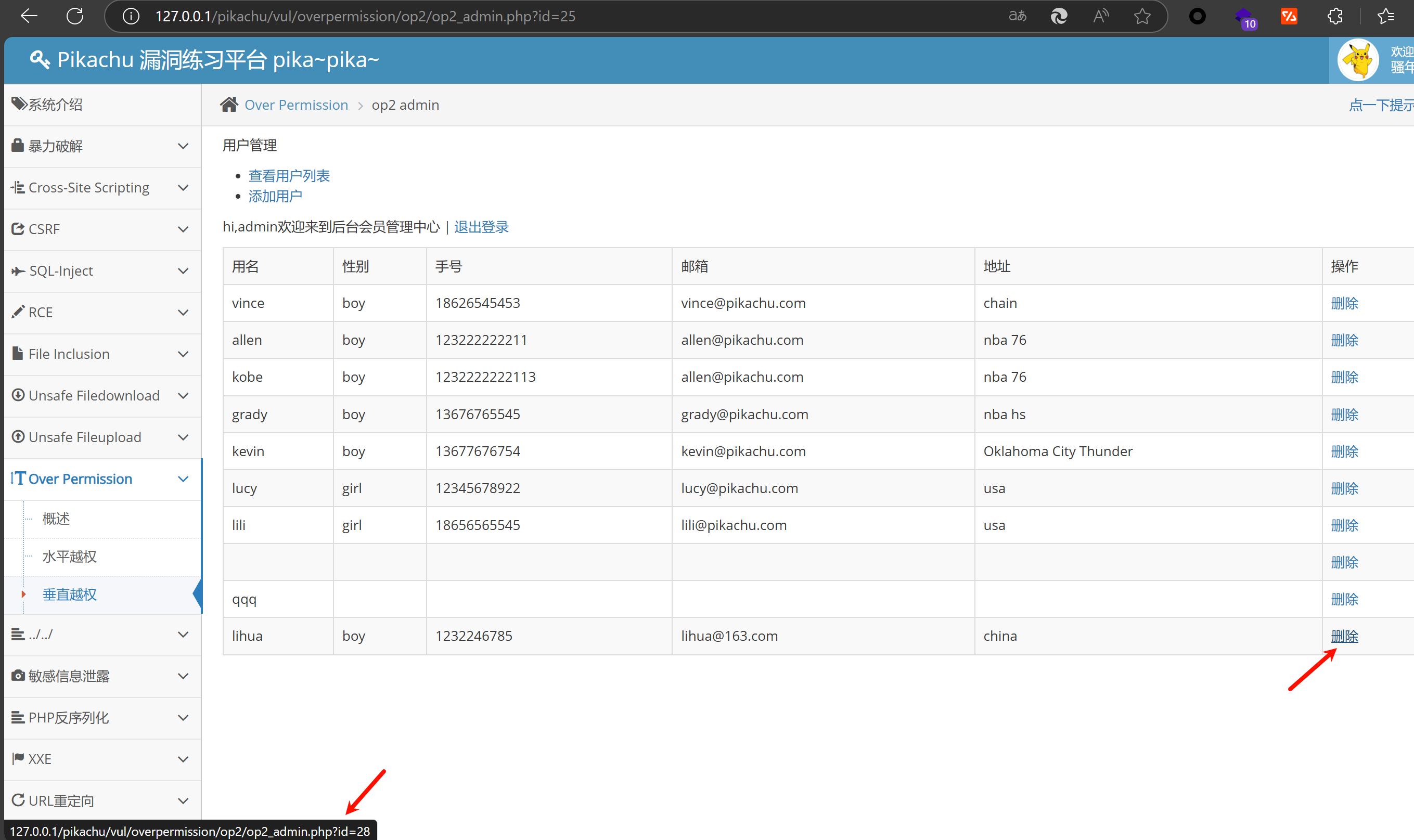Click the browser address bar URL
Screen dimensions: 1414x840
coord(365,17)
